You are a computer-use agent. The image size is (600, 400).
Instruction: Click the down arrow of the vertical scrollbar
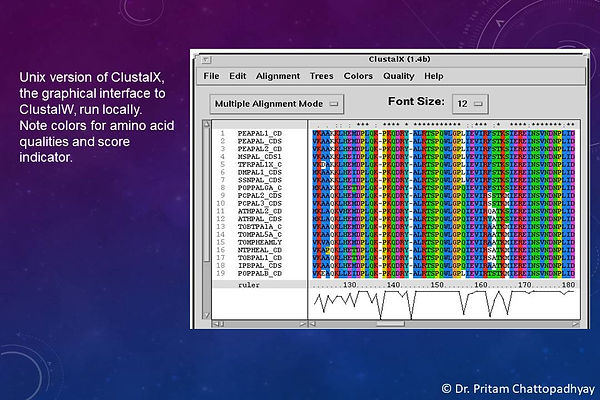pyautogui.click(x=206, y=315)
